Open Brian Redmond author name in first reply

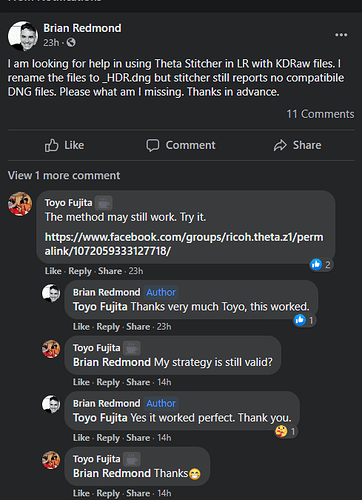coord(106,292)
